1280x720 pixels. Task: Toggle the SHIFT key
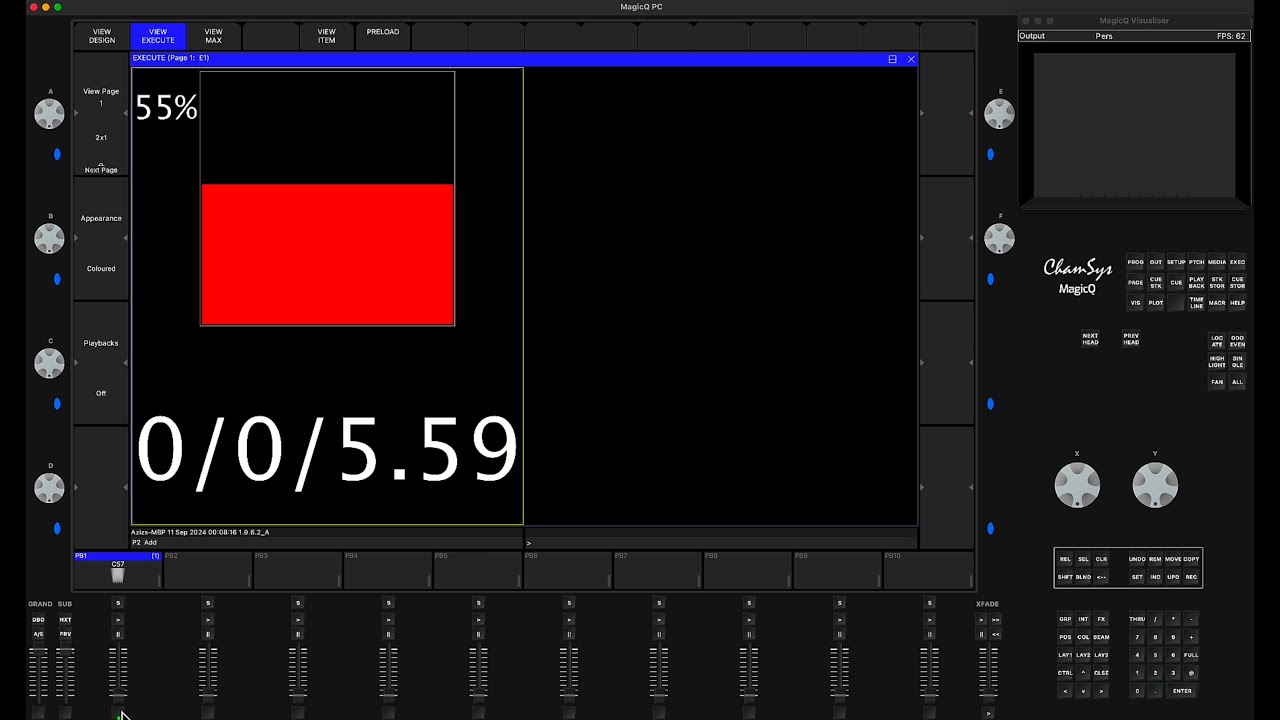[x=1065, y=577]
